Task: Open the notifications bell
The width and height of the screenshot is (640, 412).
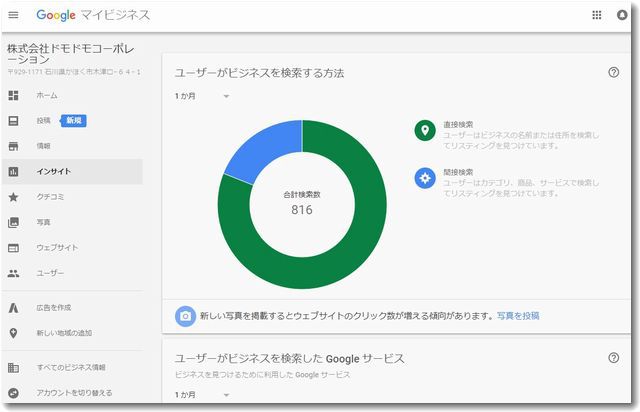Action: tap(622, 15)
